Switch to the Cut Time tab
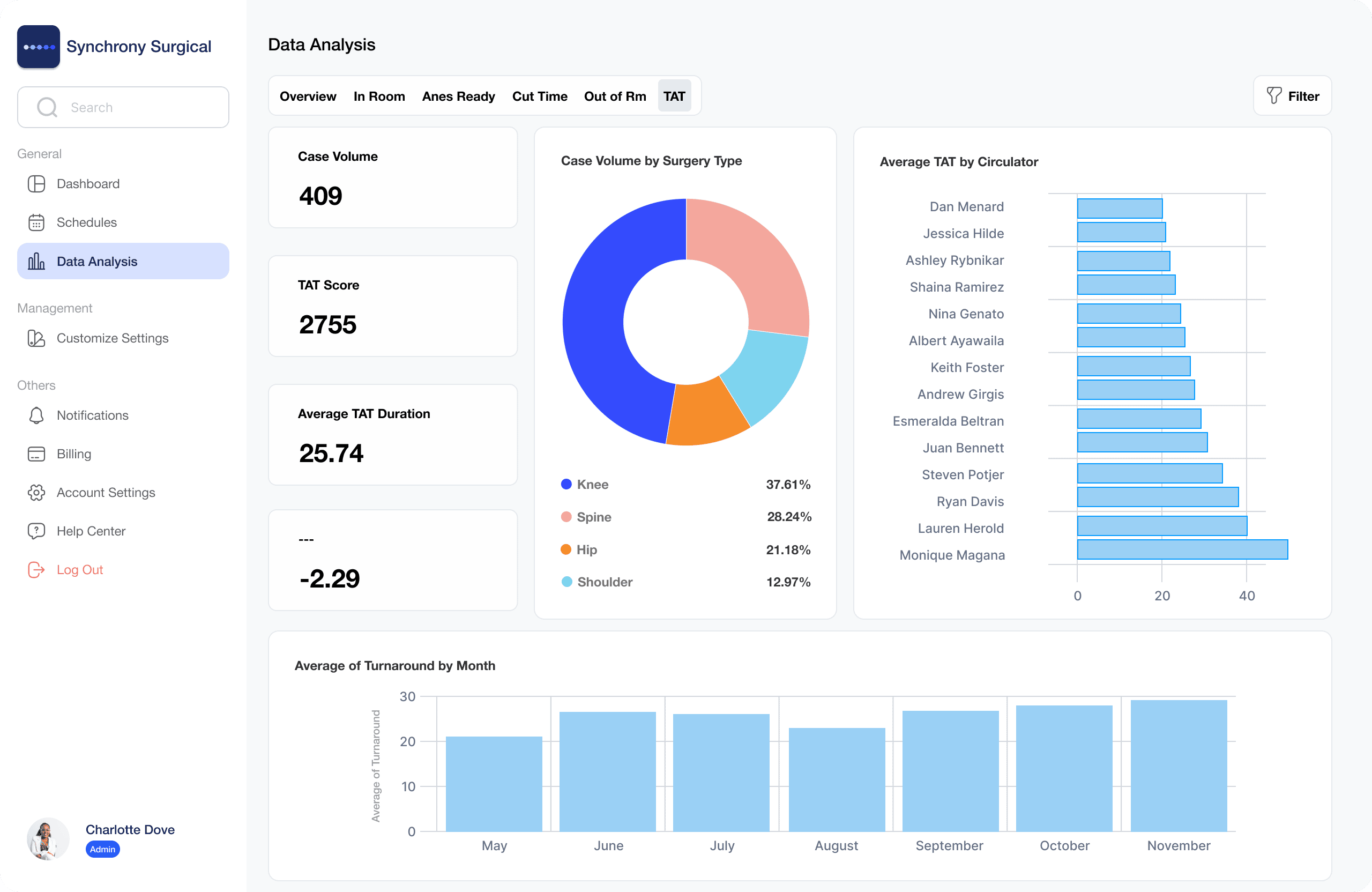 540,96
